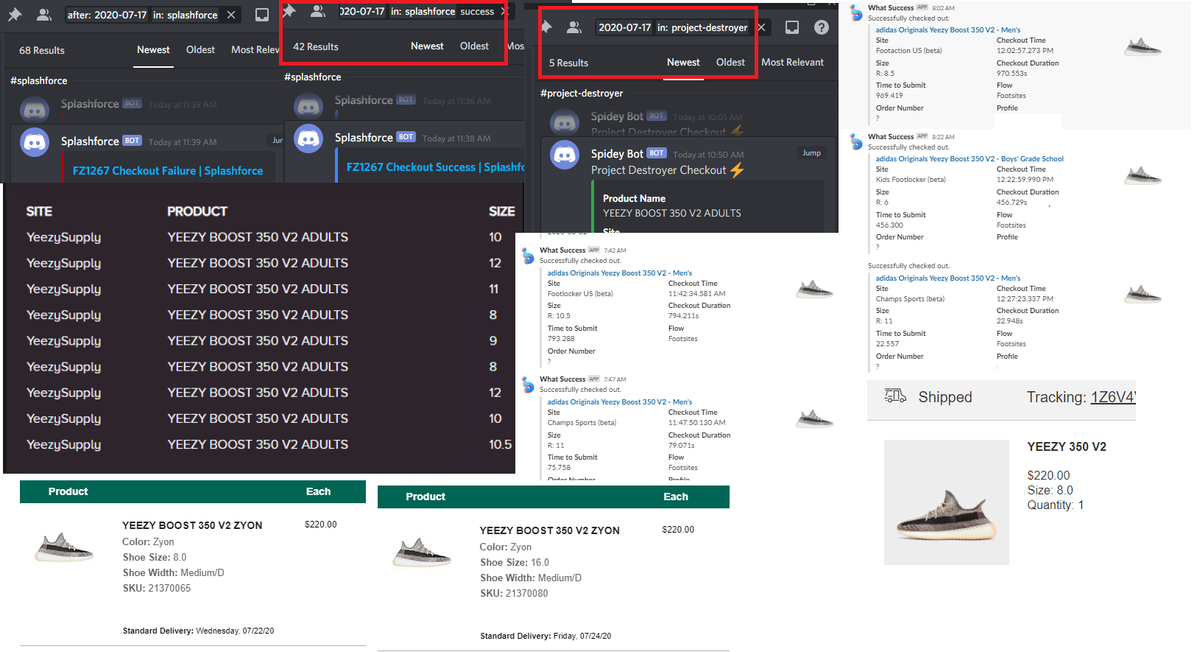Open inbox icon in project-destroyer panel
The height and width of the screenshot is (652, 1200).
click(x=792, y=28)
